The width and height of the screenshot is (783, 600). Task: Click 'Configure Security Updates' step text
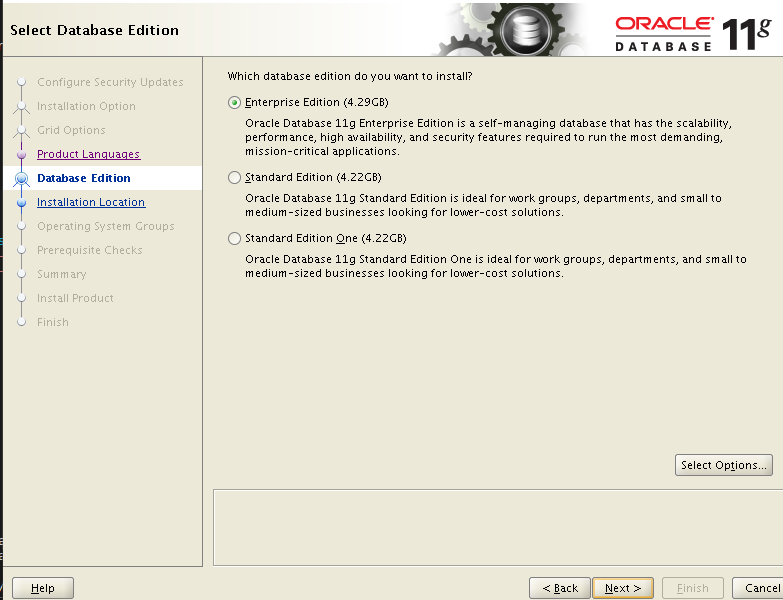(110, 82)
